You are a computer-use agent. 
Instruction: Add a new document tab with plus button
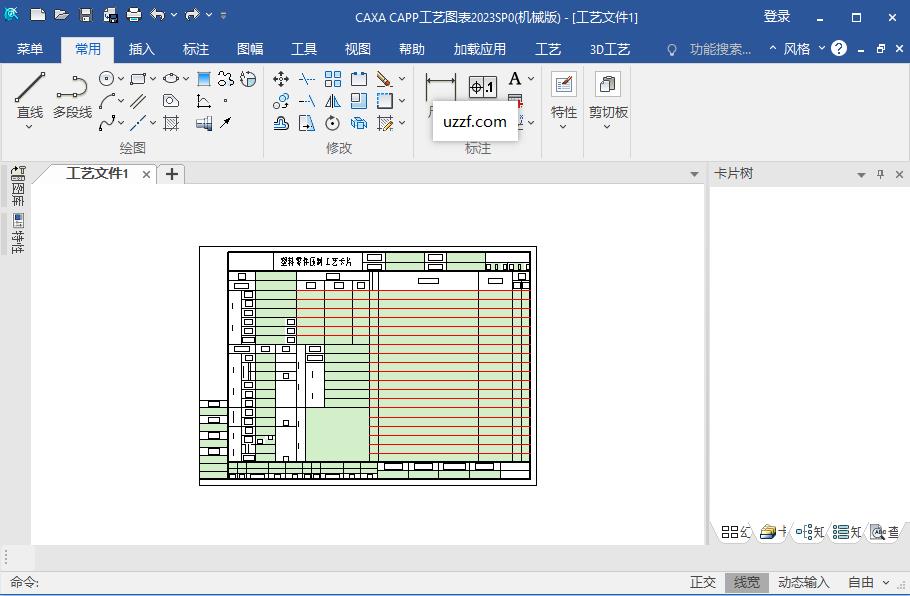coord(172,174)
